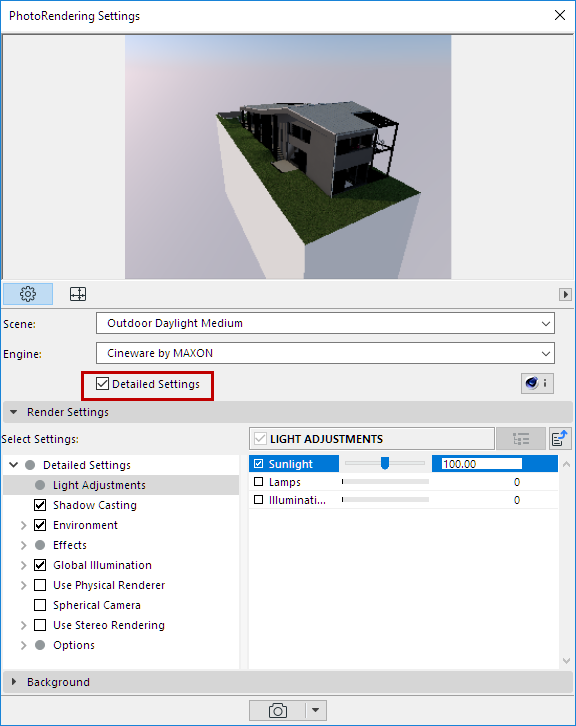Enable Use Stereo Rendering checkbox
576x726 pixels.
pyautogui.click(x=40, y=625)
